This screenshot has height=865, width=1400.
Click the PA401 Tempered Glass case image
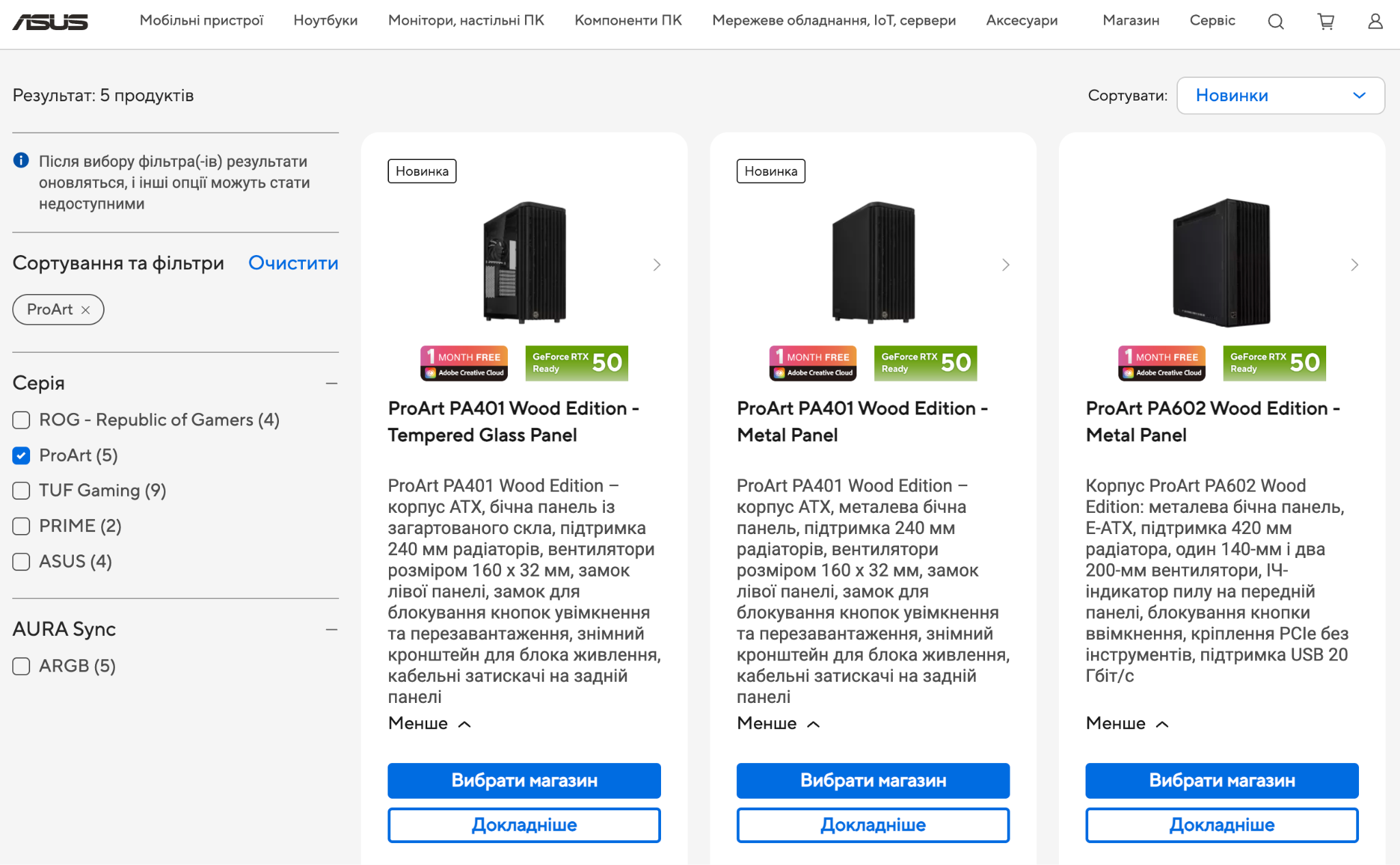tap(524, 262)
